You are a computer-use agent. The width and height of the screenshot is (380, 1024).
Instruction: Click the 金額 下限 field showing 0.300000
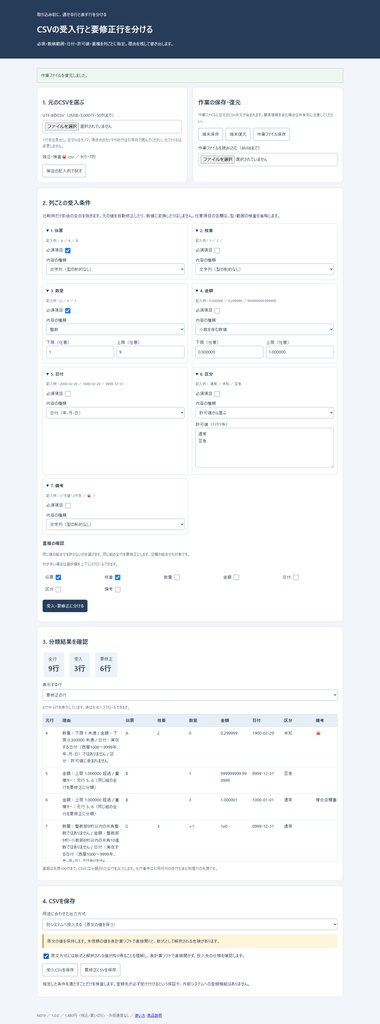229,352
